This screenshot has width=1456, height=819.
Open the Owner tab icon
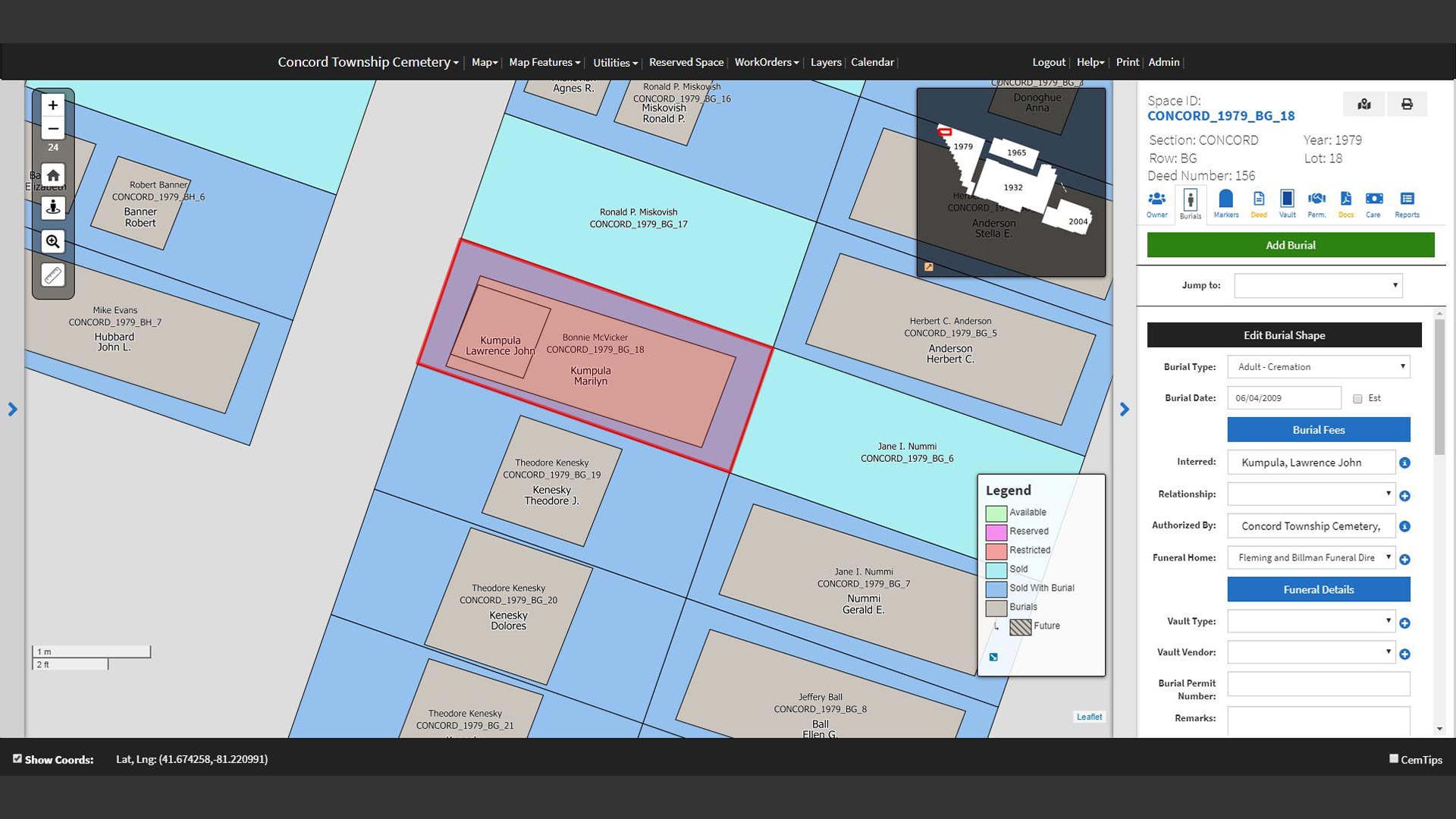point(1156,204)
